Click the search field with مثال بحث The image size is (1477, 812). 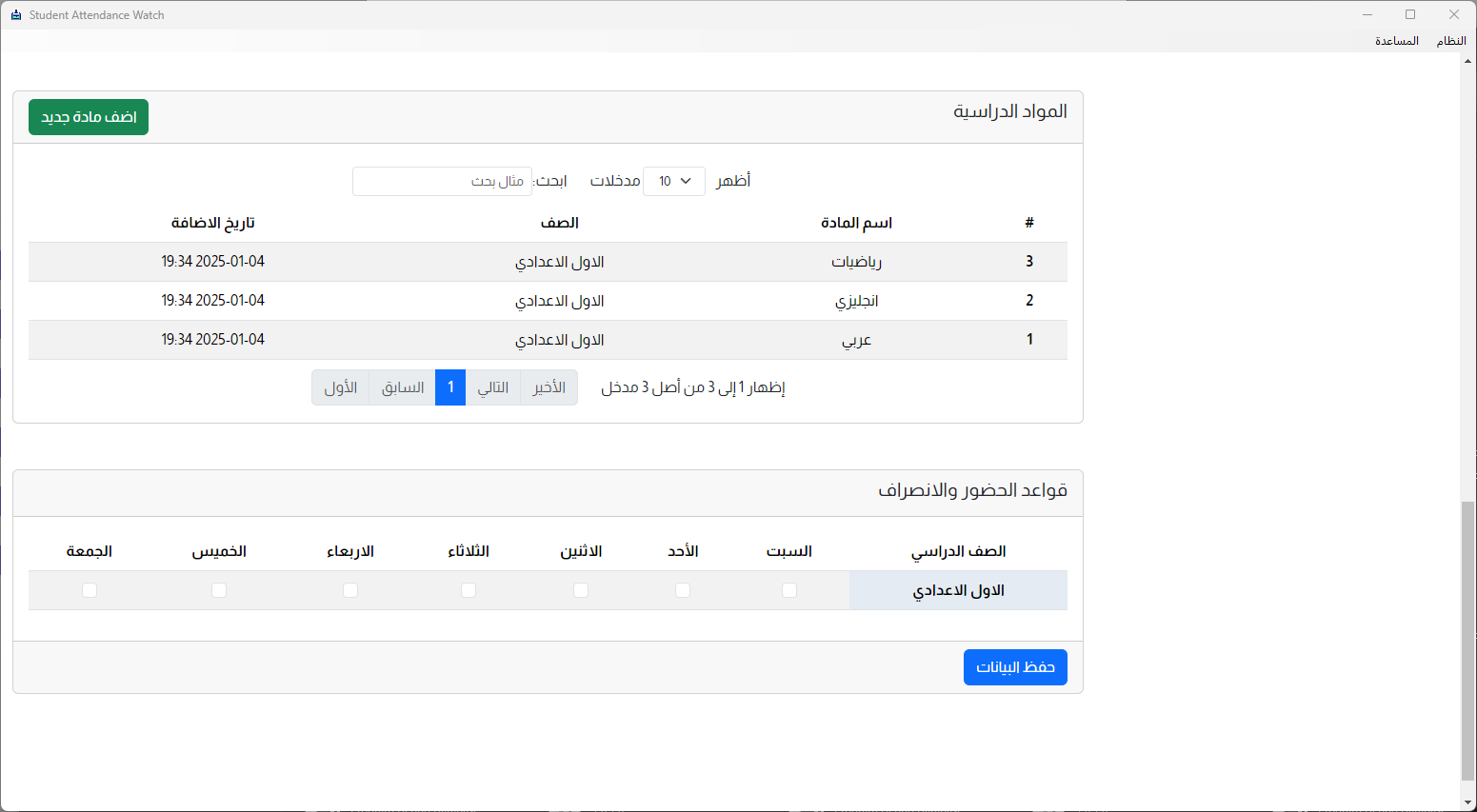click(442, 181)
